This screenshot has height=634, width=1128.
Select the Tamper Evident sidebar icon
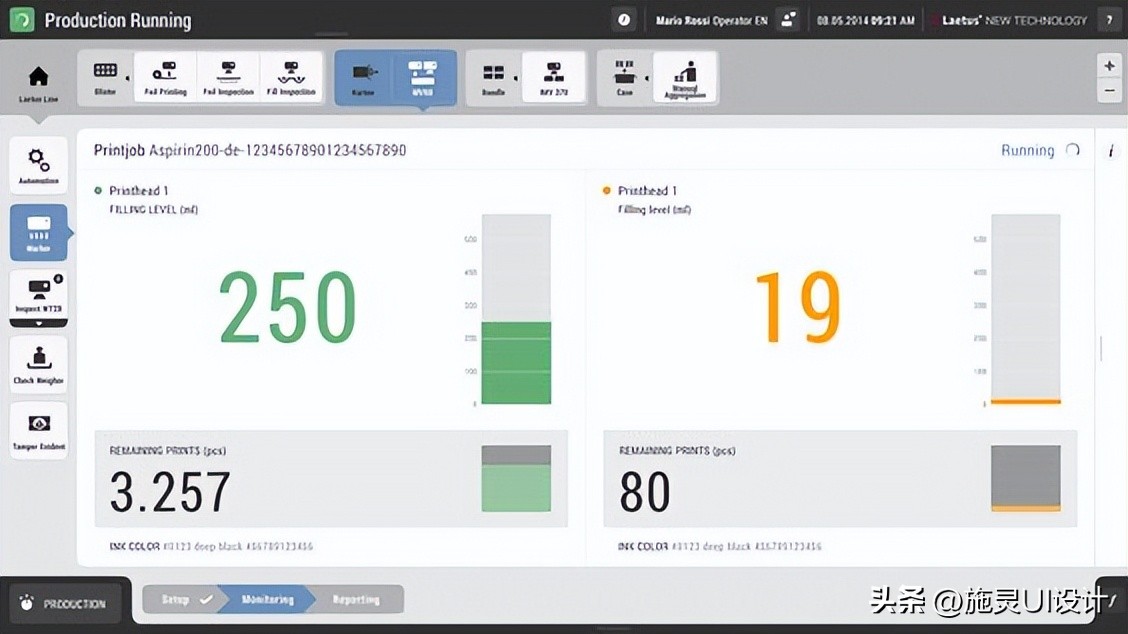point(39,428)
